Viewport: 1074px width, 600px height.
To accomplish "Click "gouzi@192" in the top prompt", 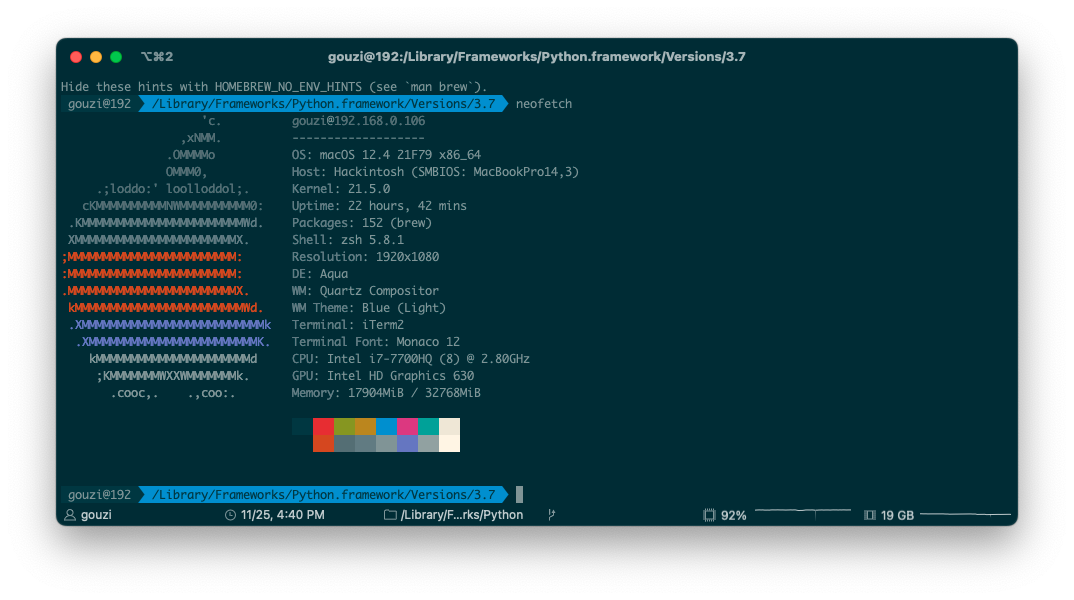I will coord(99,104).
